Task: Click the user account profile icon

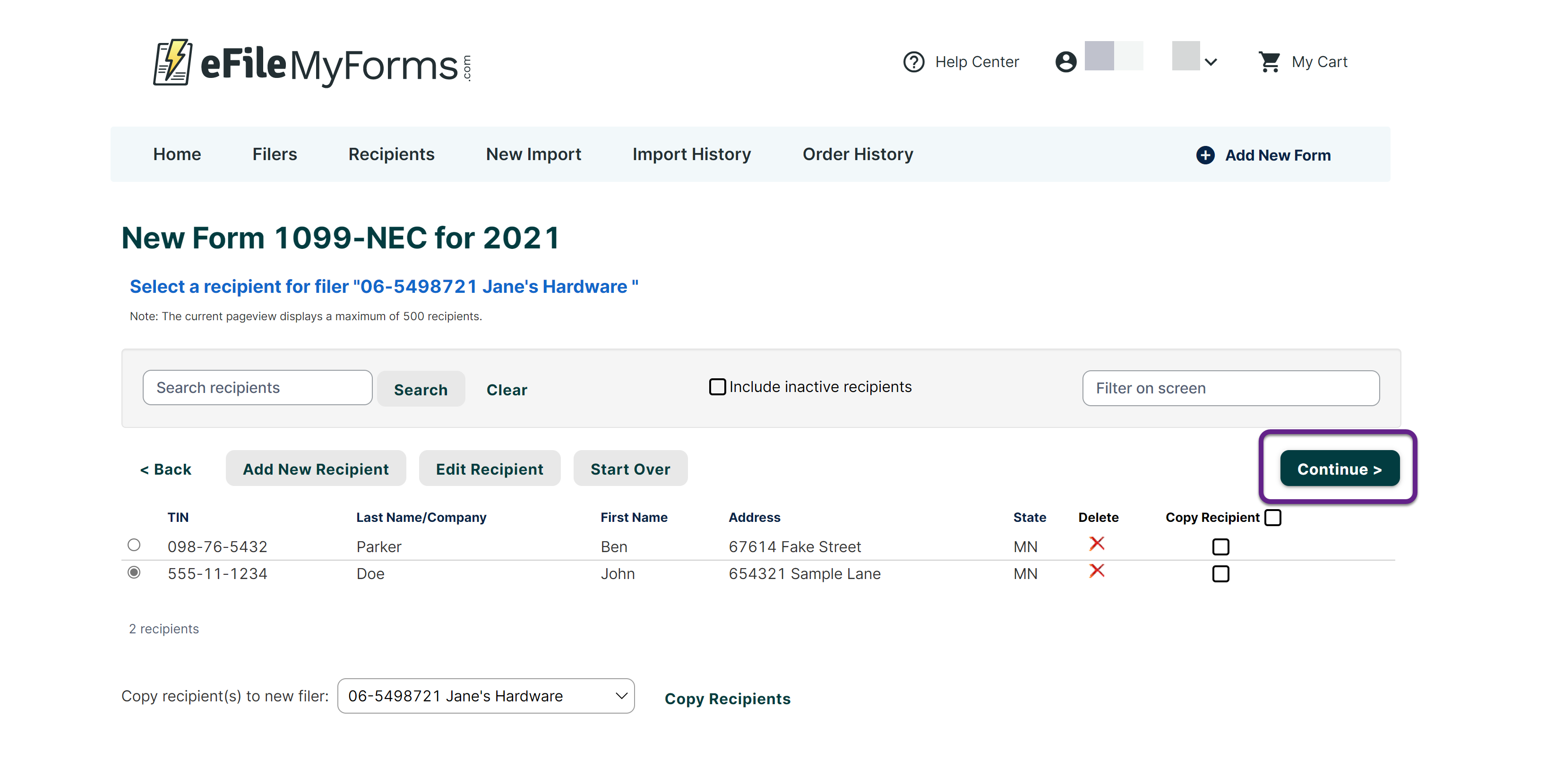Action: point(1066,62)
